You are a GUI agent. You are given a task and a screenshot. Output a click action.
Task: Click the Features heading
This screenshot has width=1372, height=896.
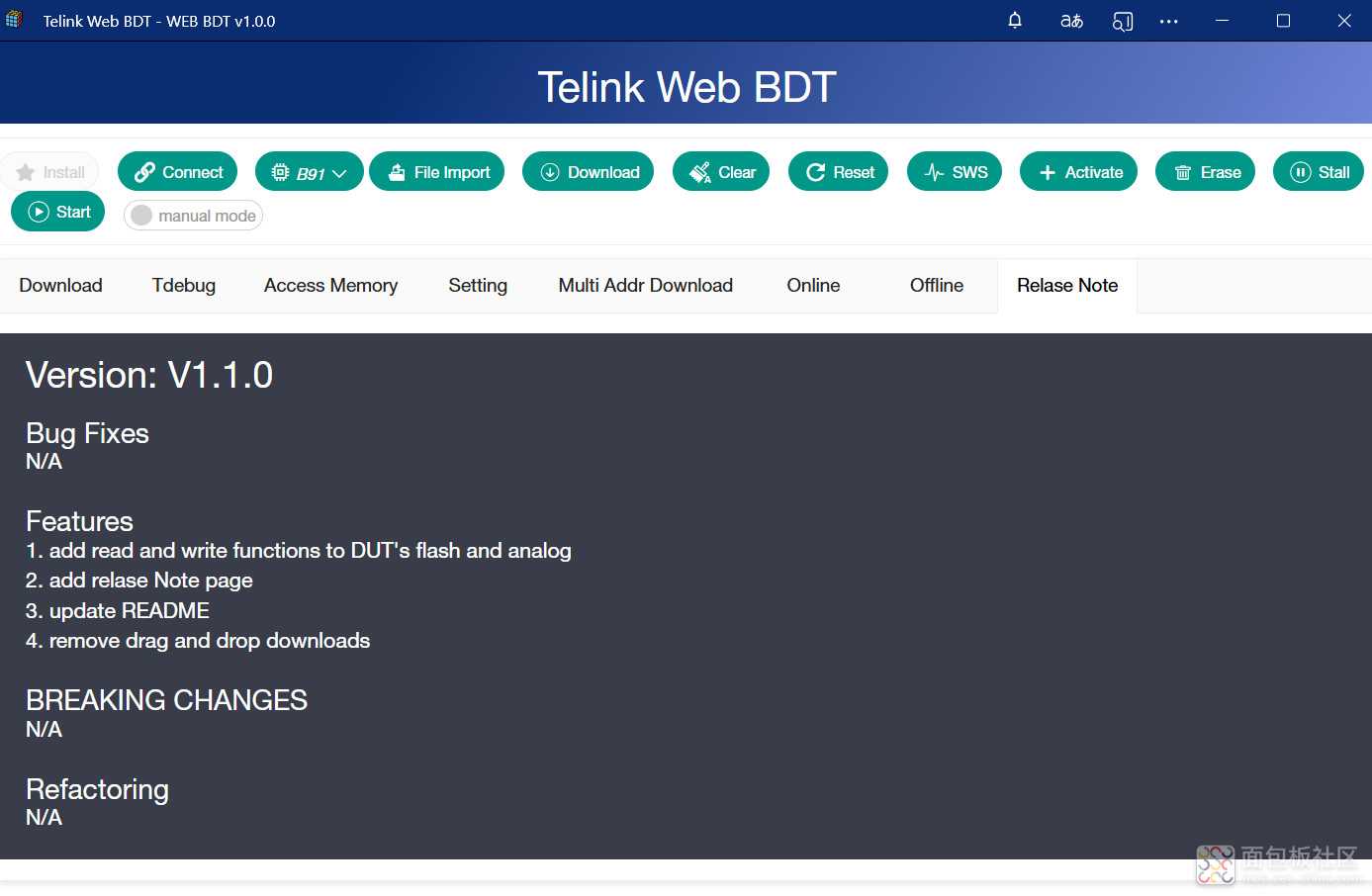(79, 521)
